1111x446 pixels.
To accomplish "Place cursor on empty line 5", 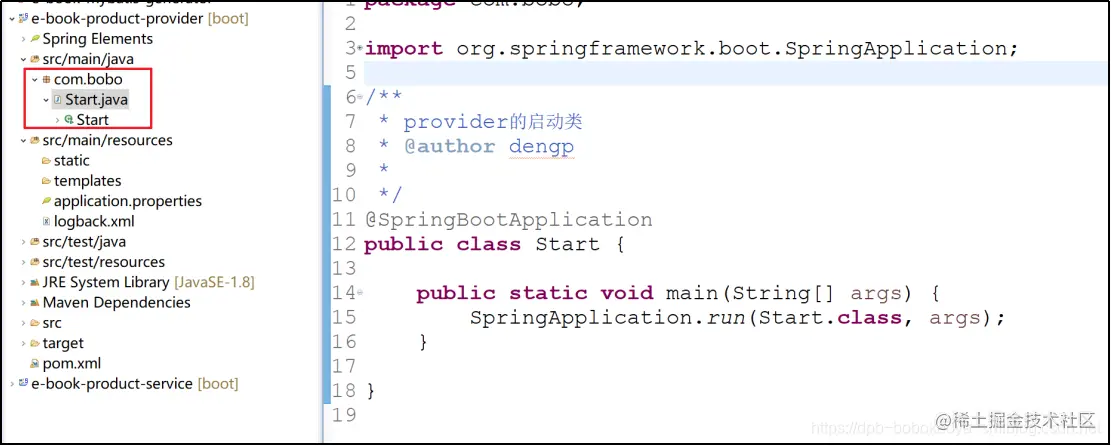I will click(737, 72).
